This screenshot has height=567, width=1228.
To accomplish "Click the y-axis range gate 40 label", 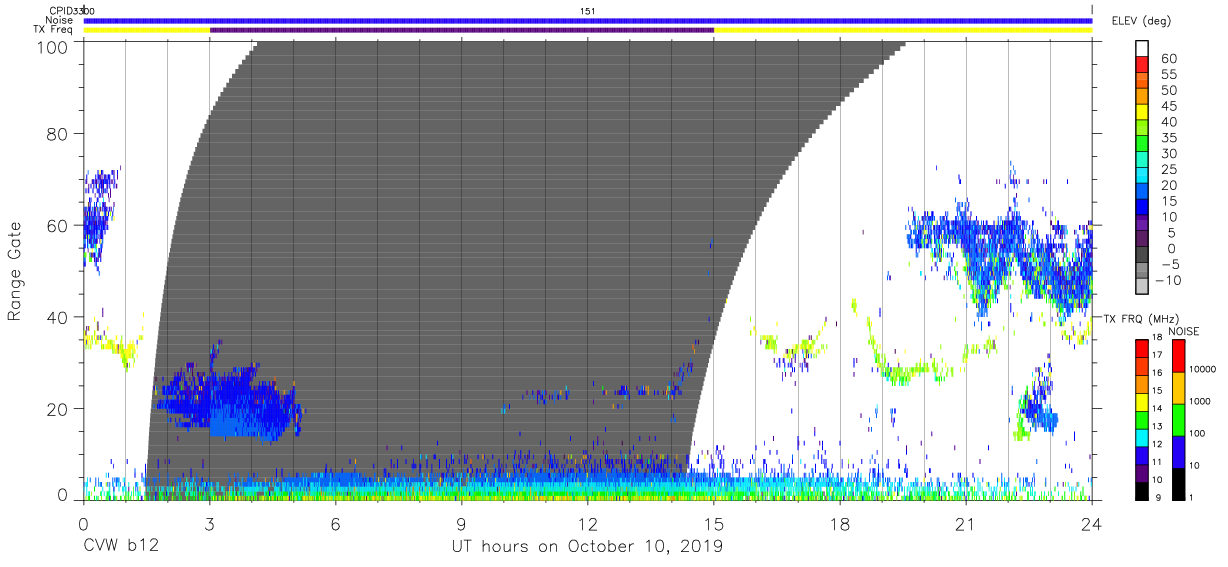I will click(x=58, y=317).
